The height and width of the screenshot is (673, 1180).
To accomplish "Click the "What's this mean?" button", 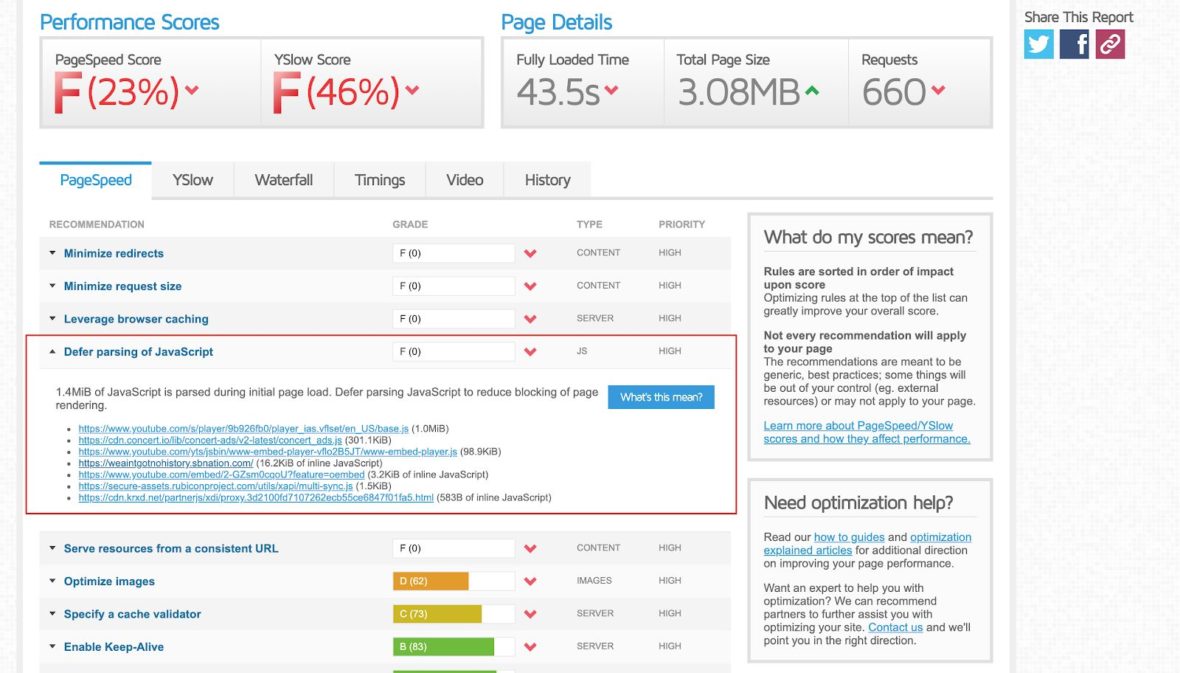I will pyautogui.click(x=661, y=397).
